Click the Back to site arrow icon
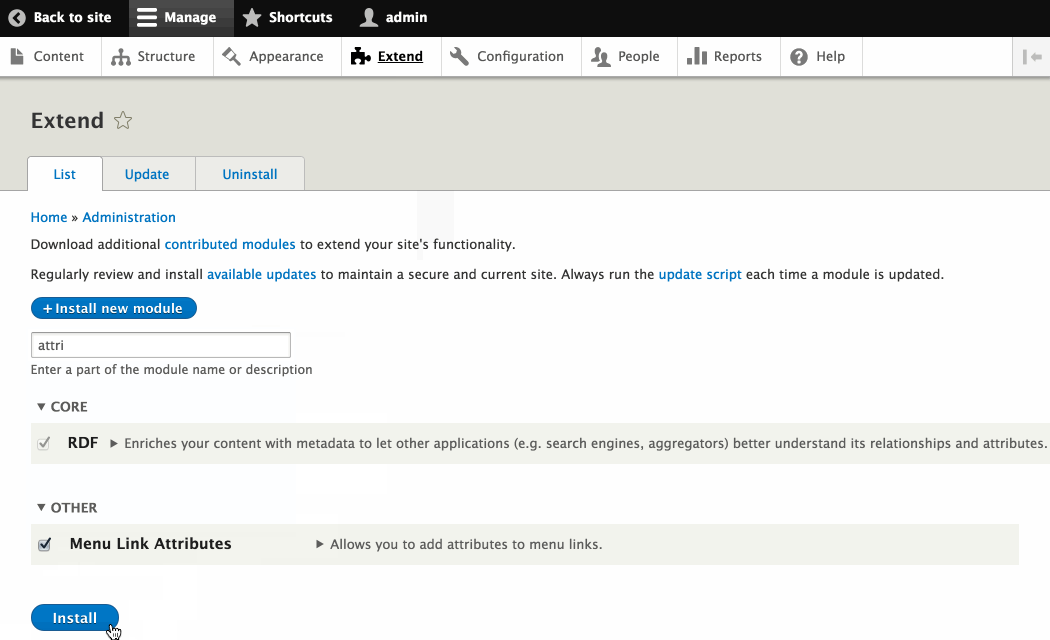Viewport: 1050px width, 640px height. 17,17
